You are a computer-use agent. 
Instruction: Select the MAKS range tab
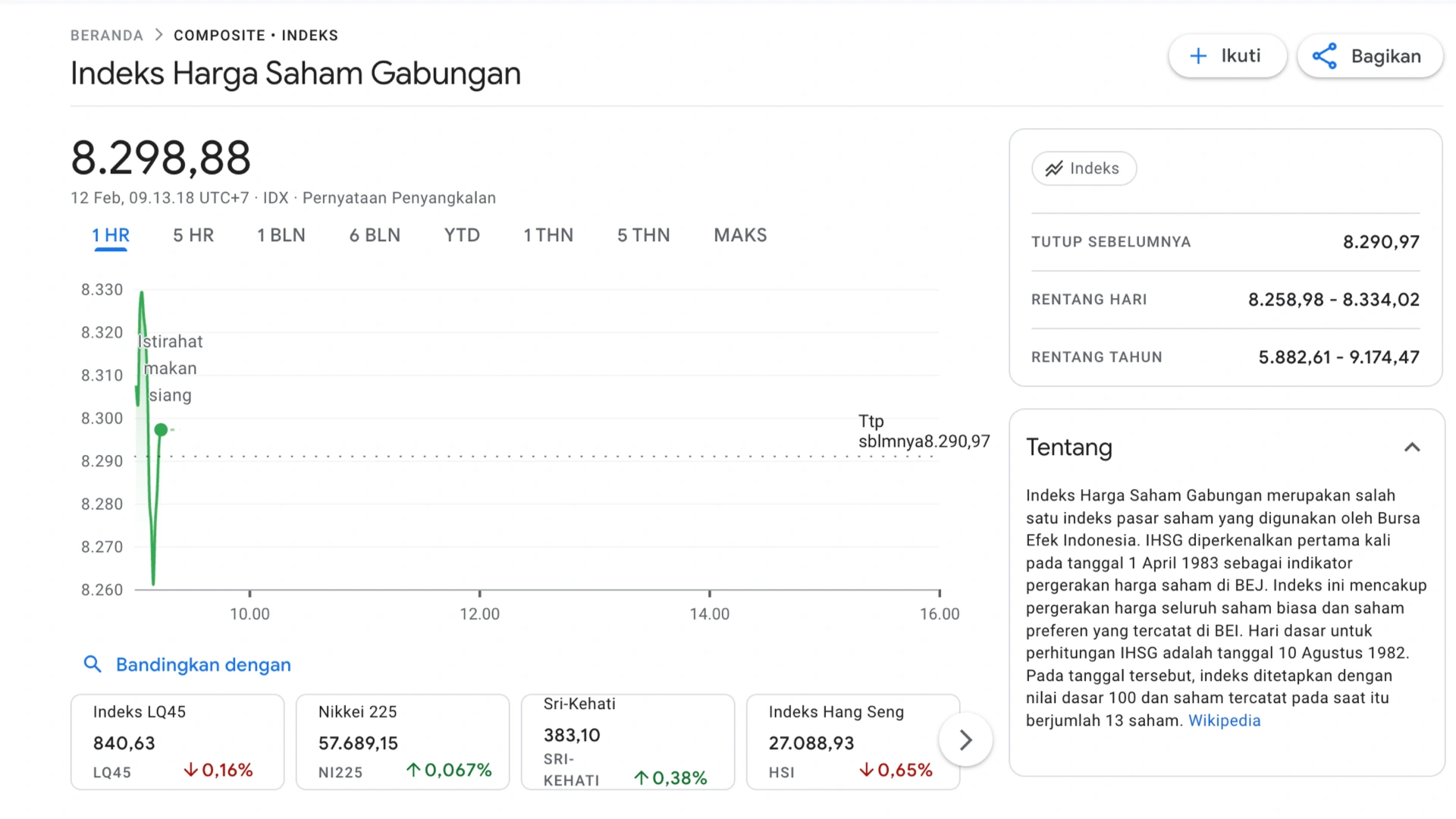tap(740, 235)
